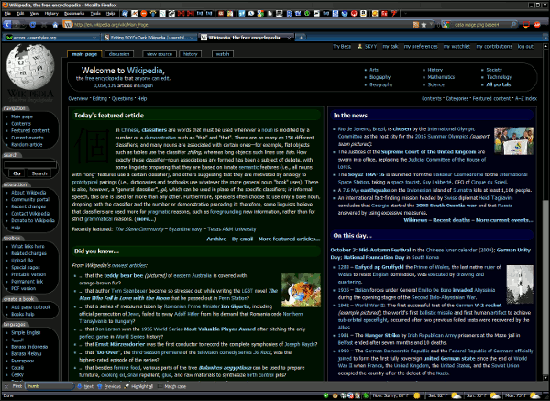
Task: Select the watch page tab
Action: pos(222,54)
